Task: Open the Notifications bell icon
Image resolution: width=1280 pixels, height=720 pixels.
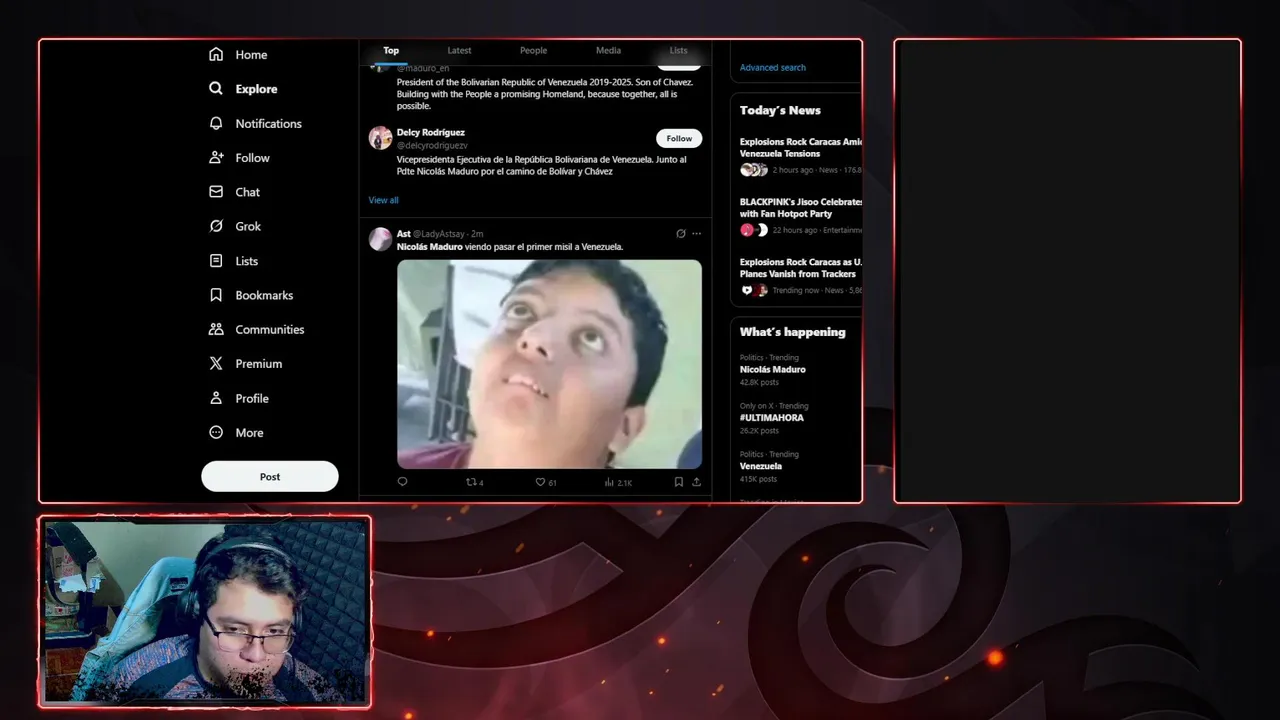Action: point(216,123)
